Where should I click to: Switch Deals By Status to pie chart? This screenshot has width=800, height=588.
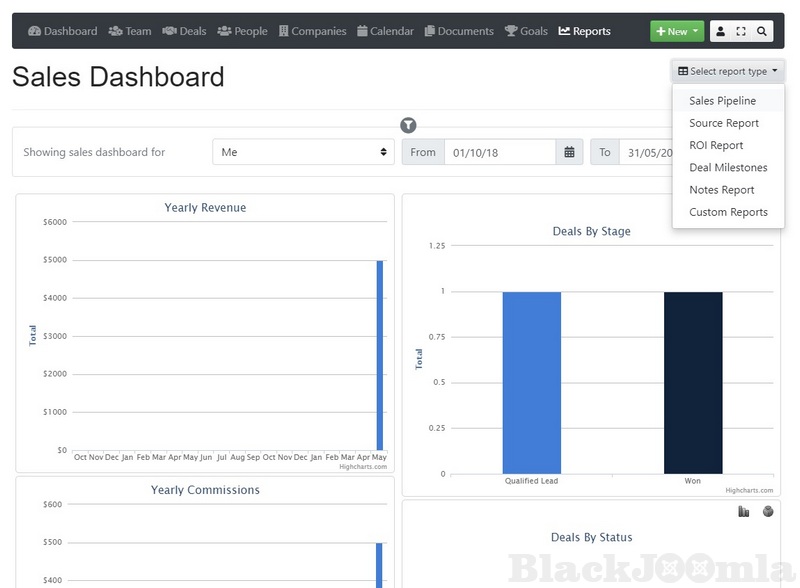point(768,512)
